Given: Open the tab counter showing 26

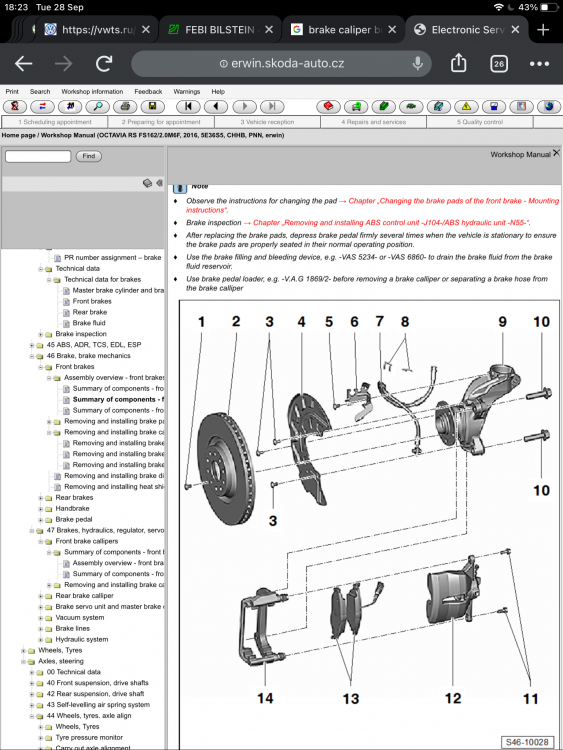Looking at the screenshot, I should tap(499, 64).
